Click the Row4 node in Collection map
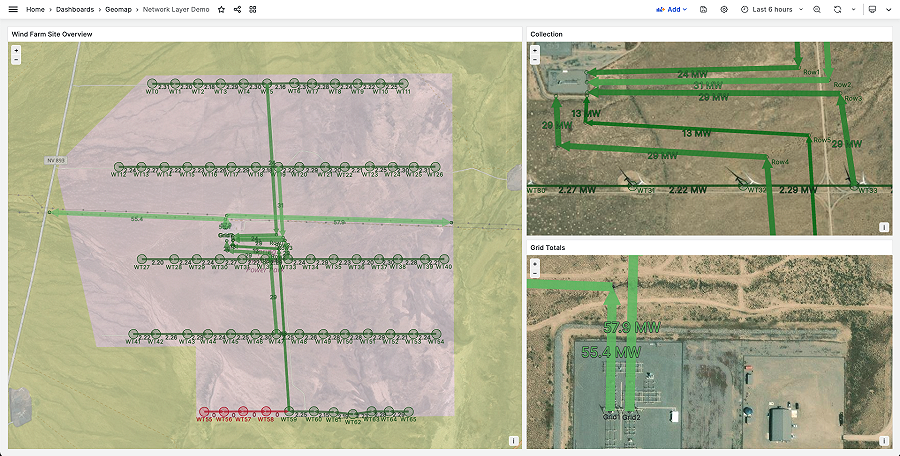The image size is (900, 456). point(767,157)
